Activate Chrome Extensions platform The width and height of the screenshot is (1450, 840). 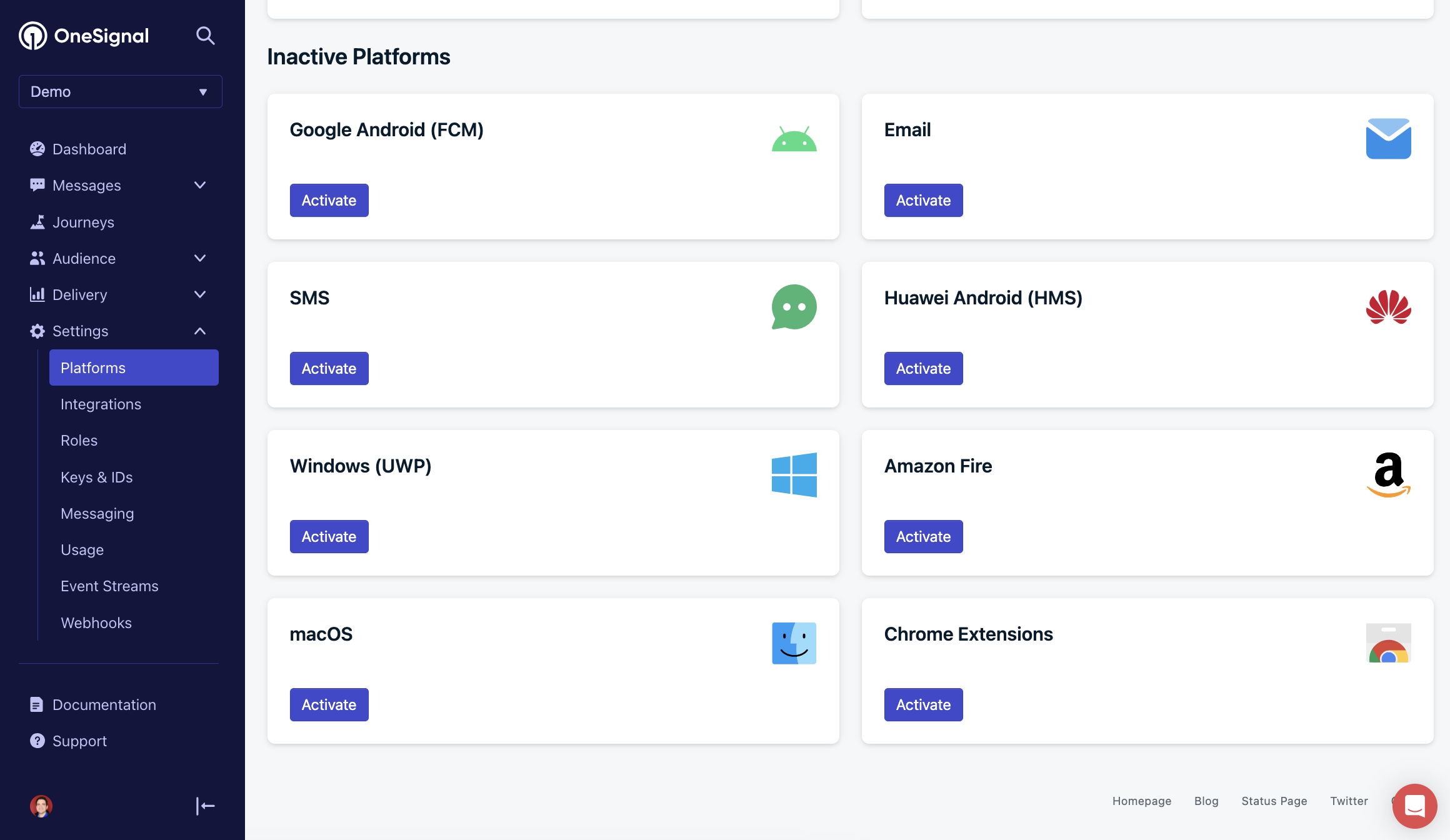coord(923,704)
